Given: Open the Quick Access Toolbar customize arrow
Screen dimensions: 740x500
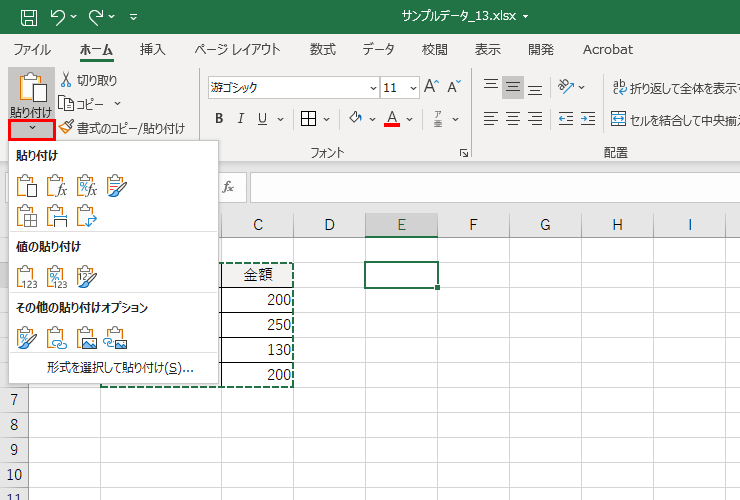Looking at the screenshot, I should (x=134, y=17).
